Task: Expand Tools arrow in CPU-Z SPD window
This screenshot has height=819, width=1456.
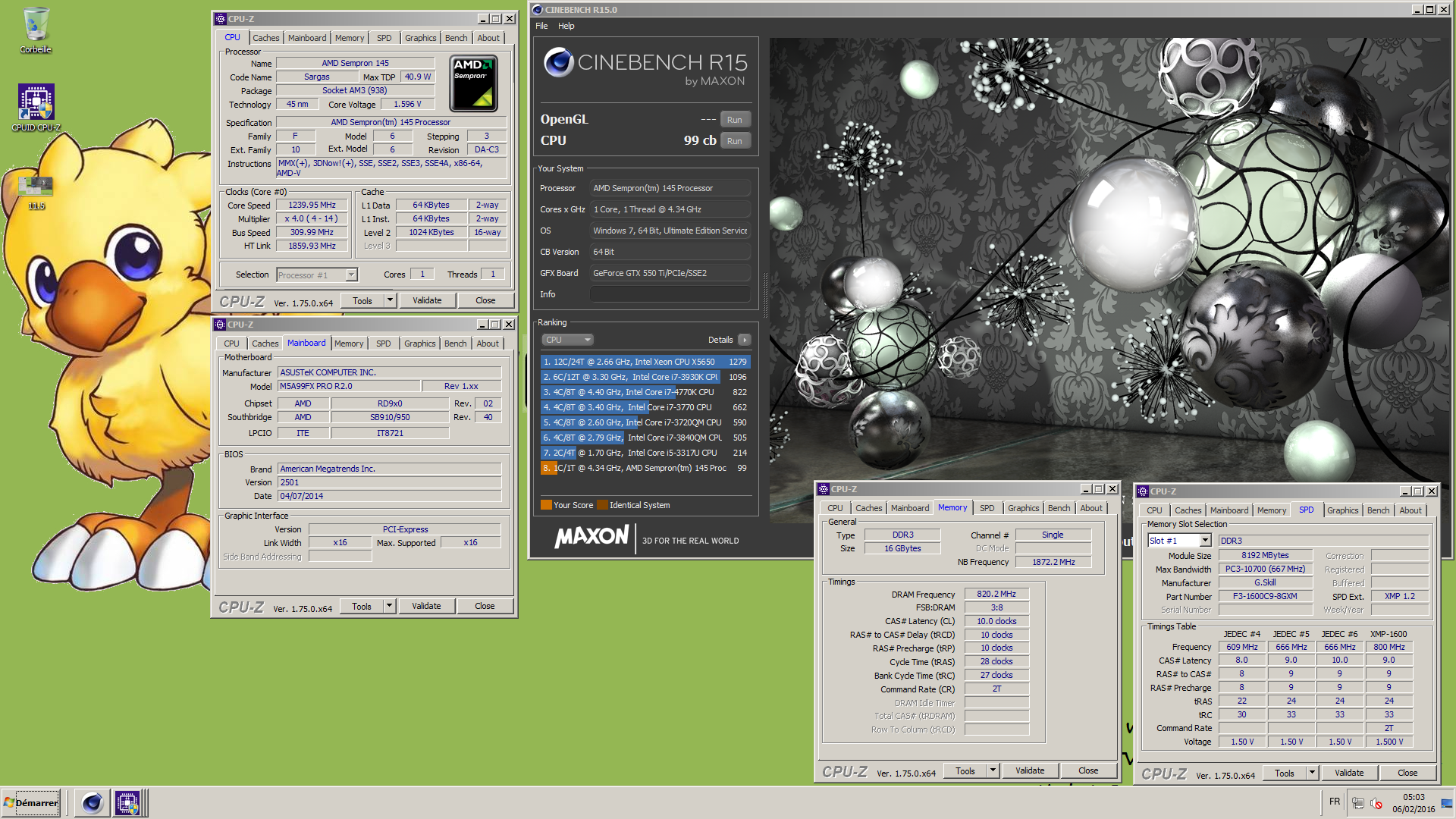Action: coord(1312,773)
